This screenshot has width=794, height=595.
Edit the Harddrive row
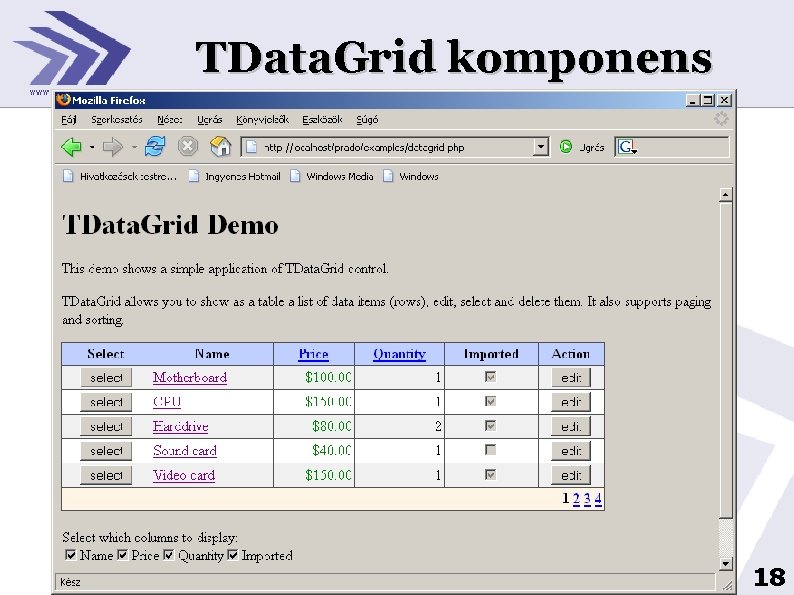[x=571, y=426]
